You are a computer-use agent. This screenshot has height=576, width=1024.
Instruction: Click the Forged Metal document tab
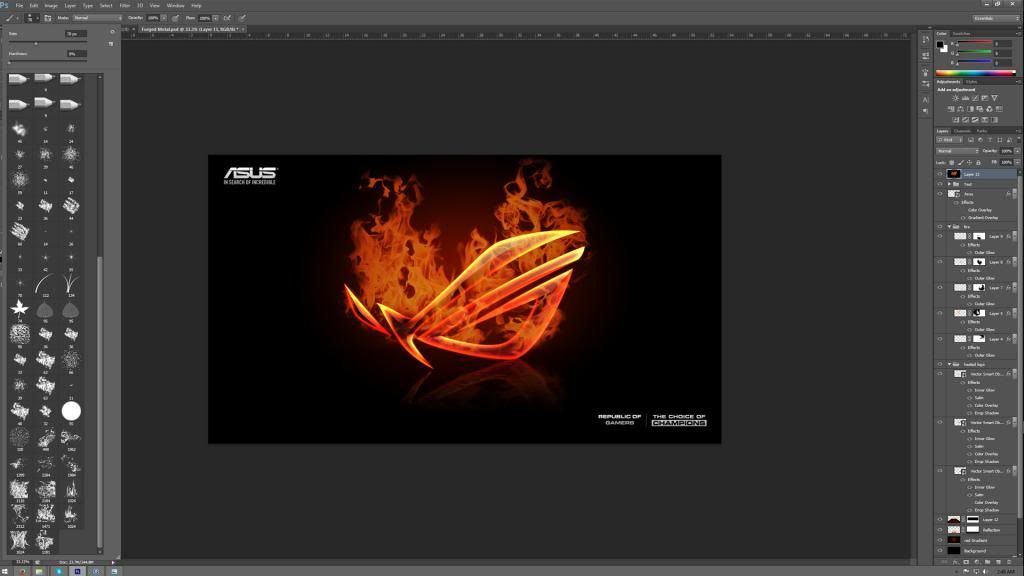click(x=189, y=29)
